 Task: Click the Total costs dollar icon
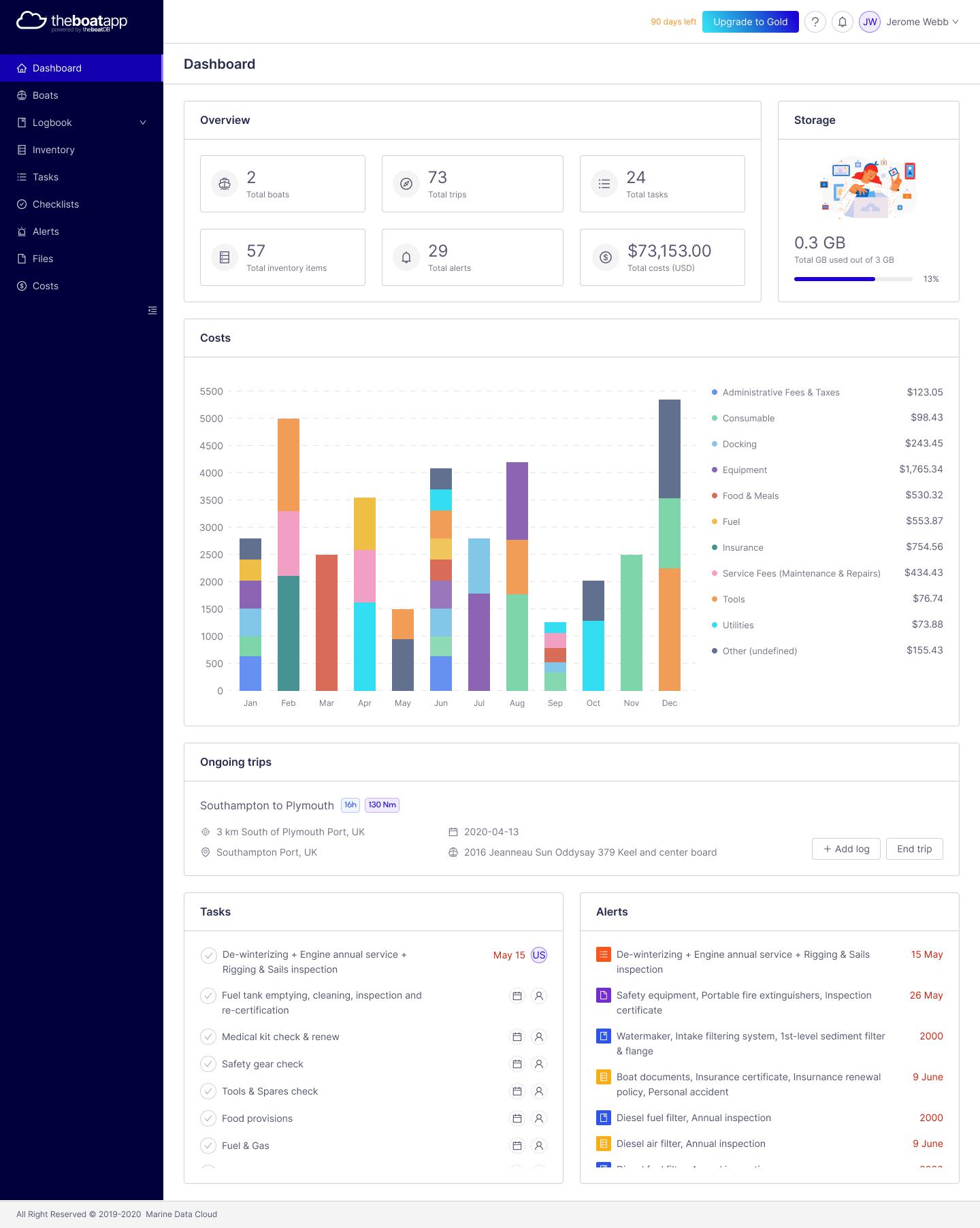click(606, 257)
